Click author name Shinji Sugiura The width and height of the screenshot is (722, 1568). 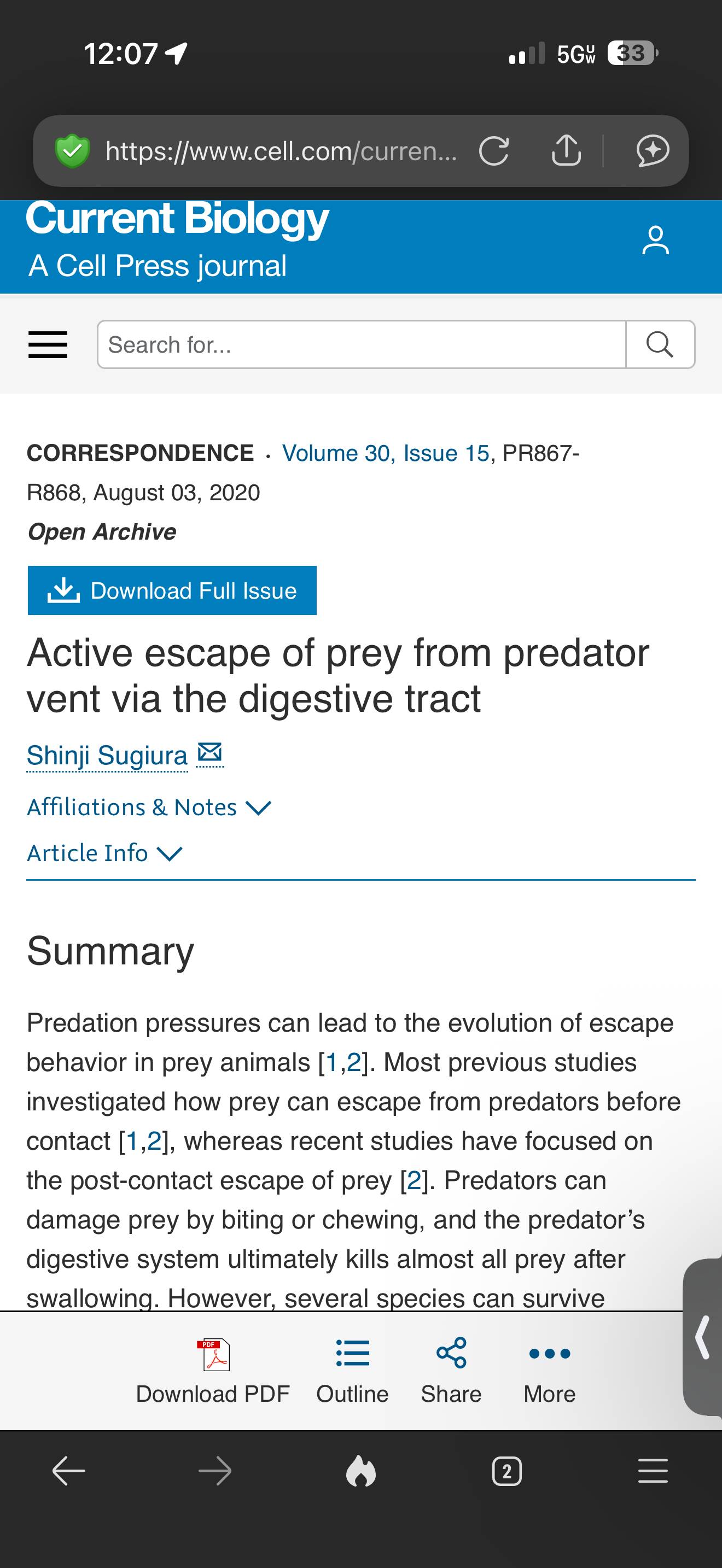coord(107,756)
